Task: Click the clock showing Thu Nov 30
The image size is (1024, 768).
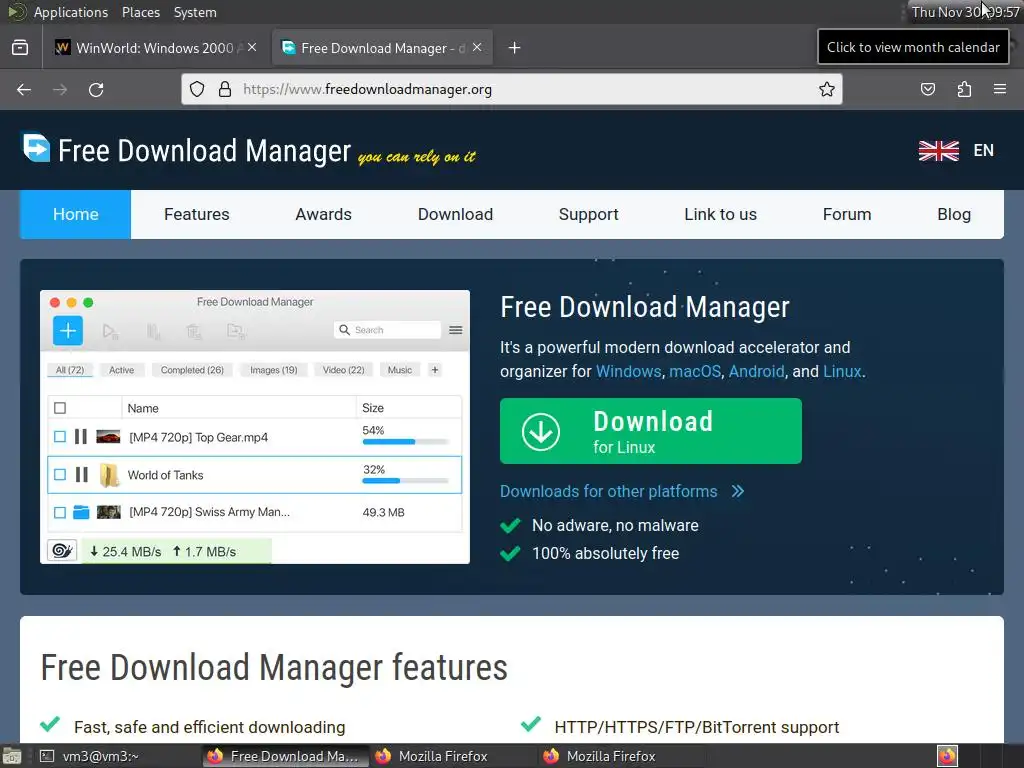Action: tap(965, 12)
